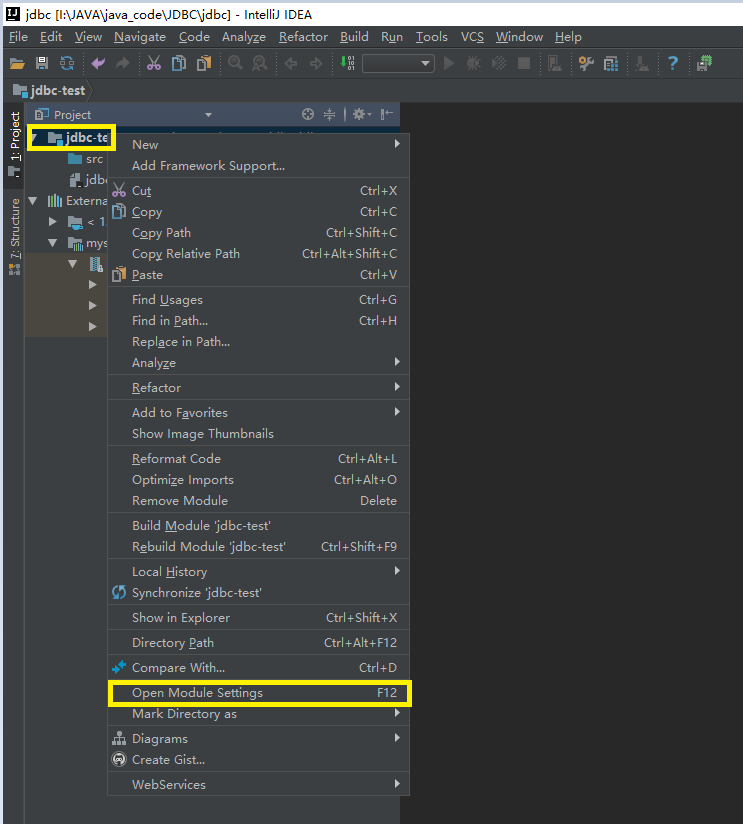
Task: Select Open Module Settings
Action: pos(258,693)
